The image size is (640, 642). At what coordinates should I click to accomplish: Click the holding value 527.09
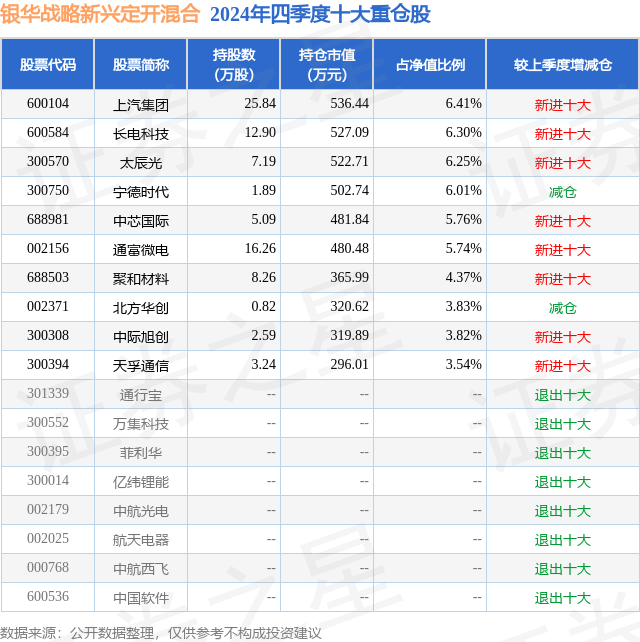[x=349, y=133]
